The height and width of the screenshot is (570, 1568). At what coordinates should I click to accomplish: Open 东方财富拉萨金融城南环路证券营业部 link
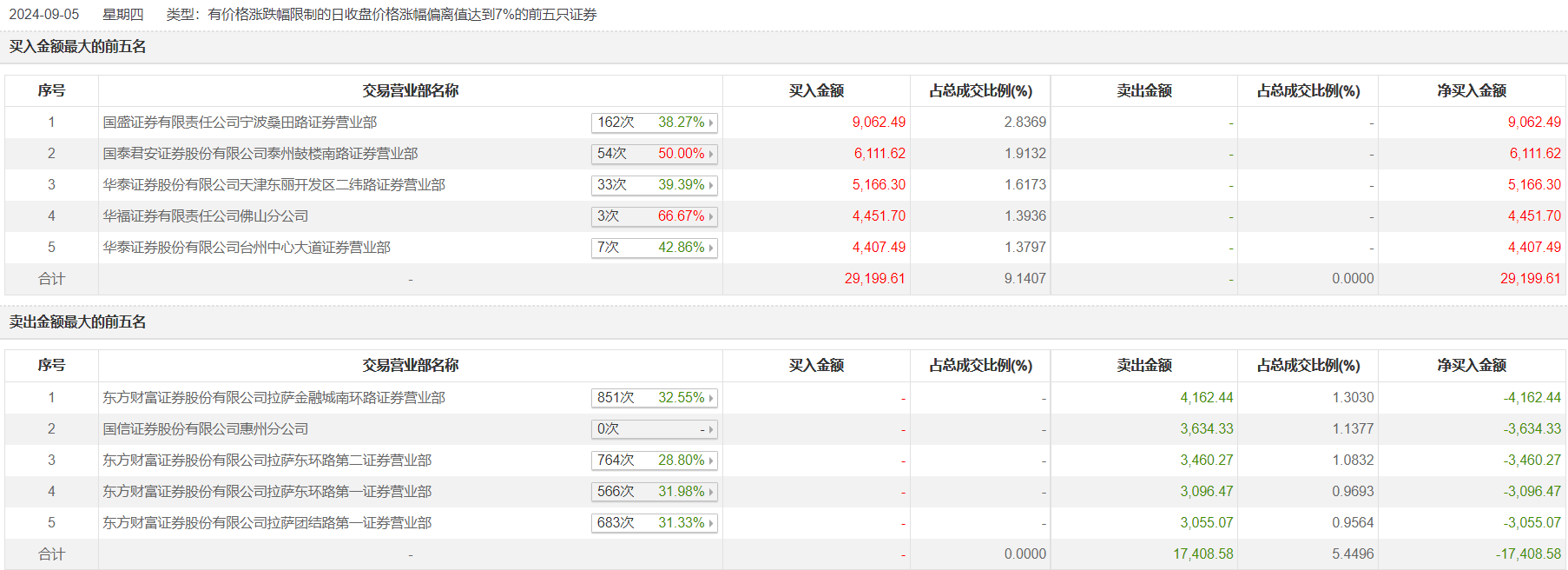[273, 398]
